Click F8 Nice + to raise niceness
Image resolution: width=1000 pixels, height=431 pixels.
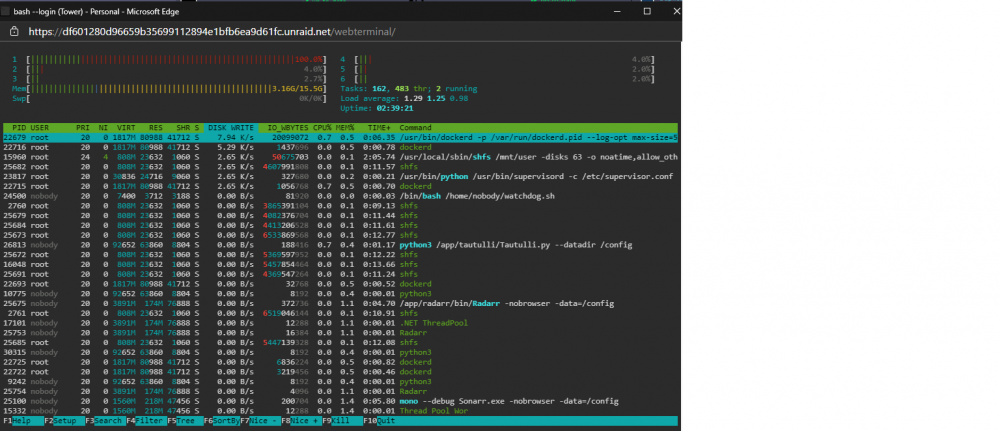[x=301, y=421]
